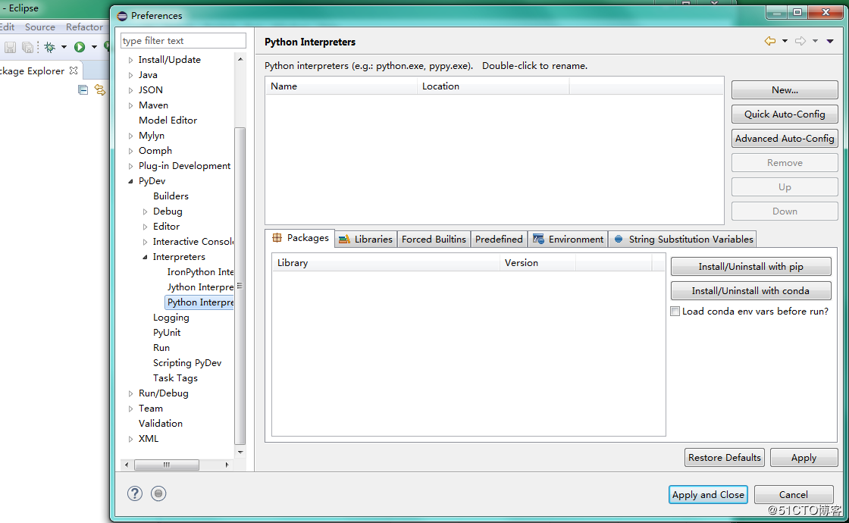Open the Source menu in Eclipse
Screen dimensions: 849x523
40,27
